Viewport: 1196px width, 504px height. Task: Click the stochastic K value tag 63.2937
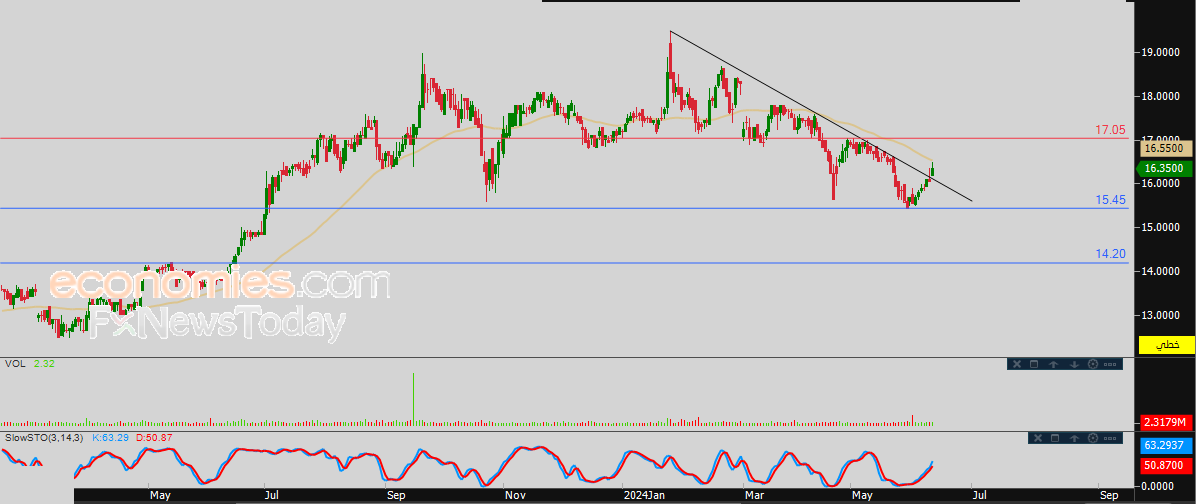(1166, 445)
